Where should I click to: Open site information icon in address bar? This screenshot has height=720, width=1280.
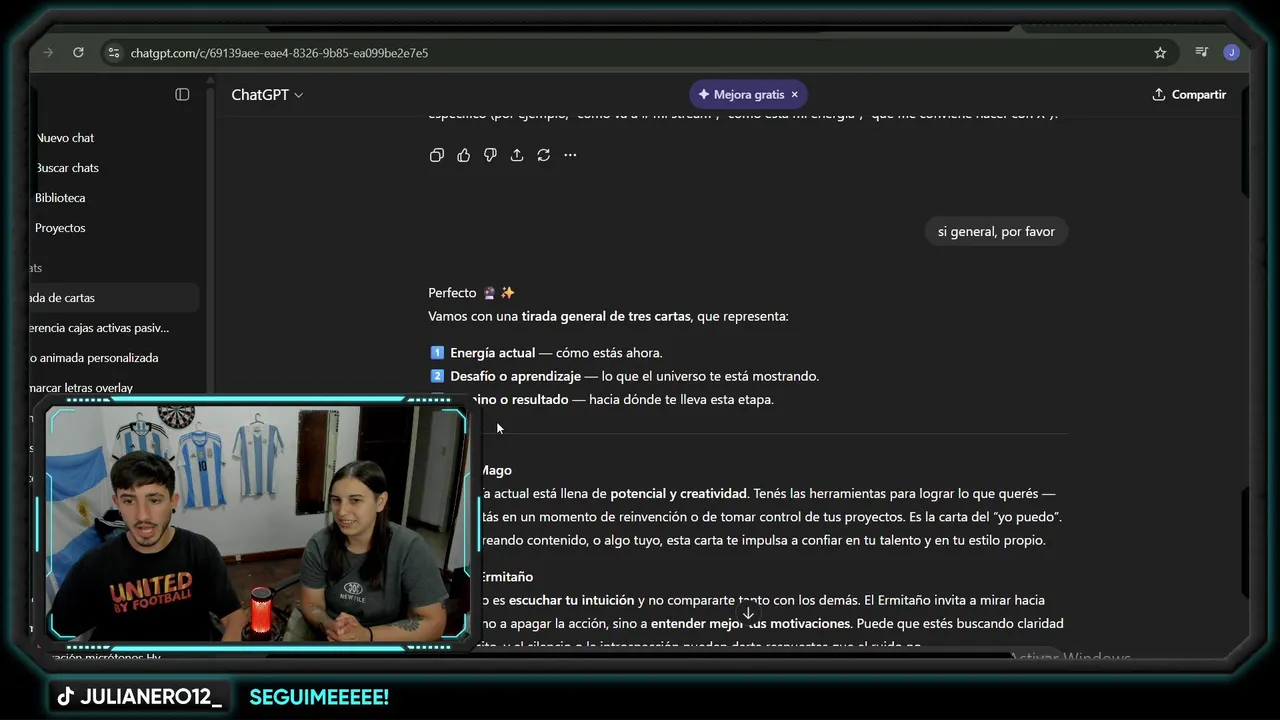point(113,53)
